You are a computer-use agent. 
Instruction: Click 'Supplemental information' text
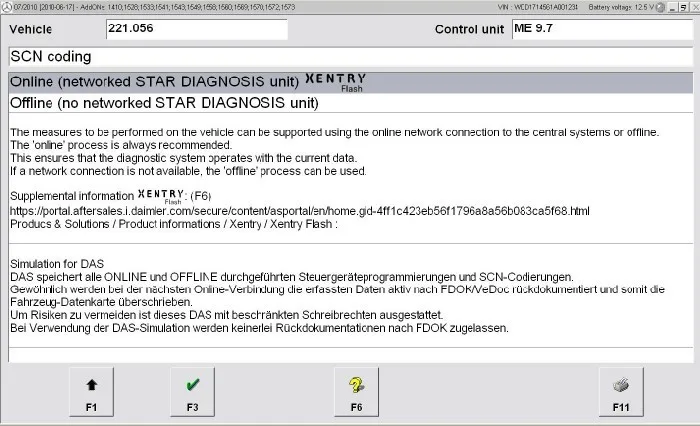[x=72, y=196]
